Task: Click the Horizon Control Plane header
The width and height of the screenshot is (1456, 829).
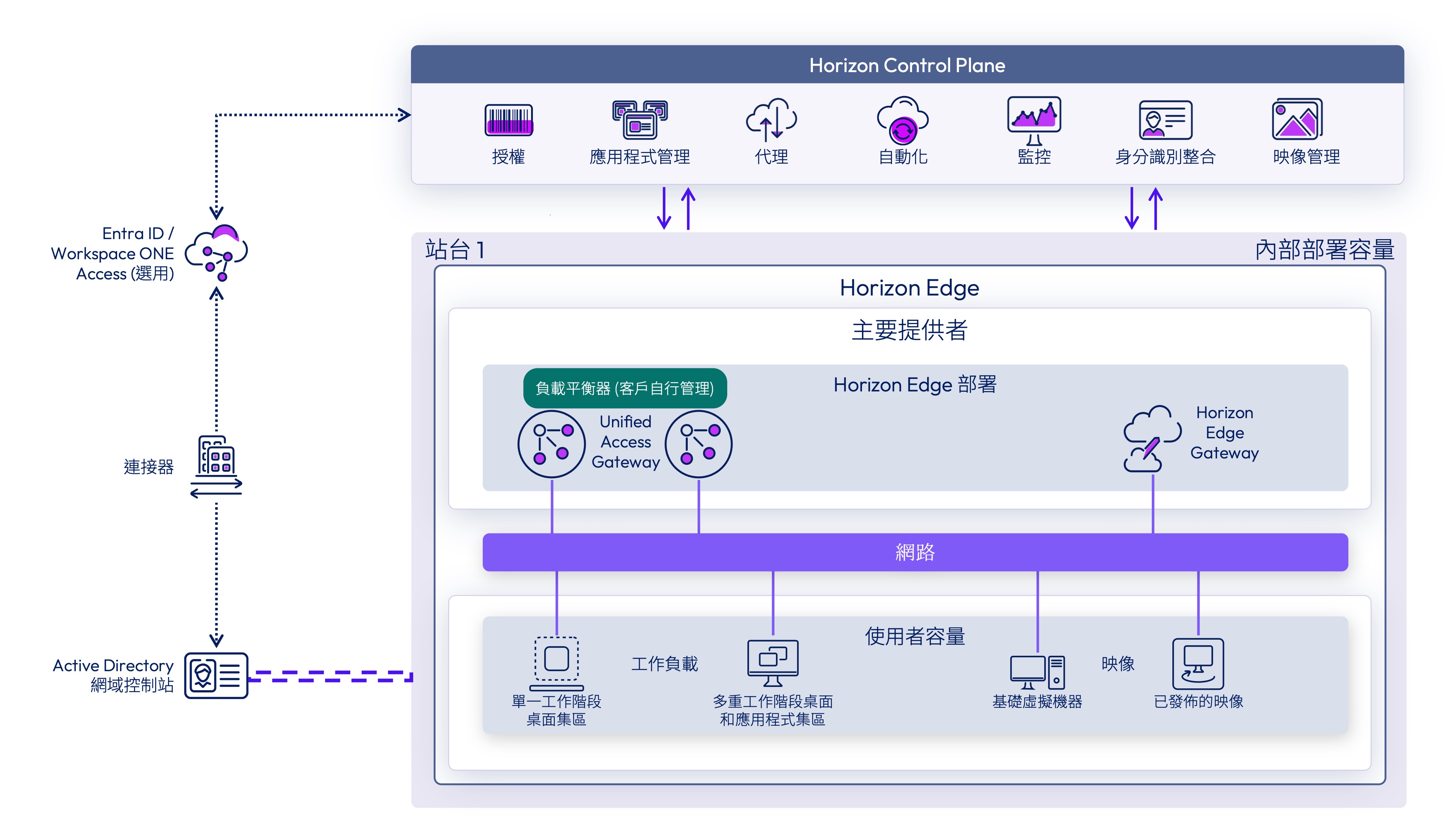Action: pos(907,65)
